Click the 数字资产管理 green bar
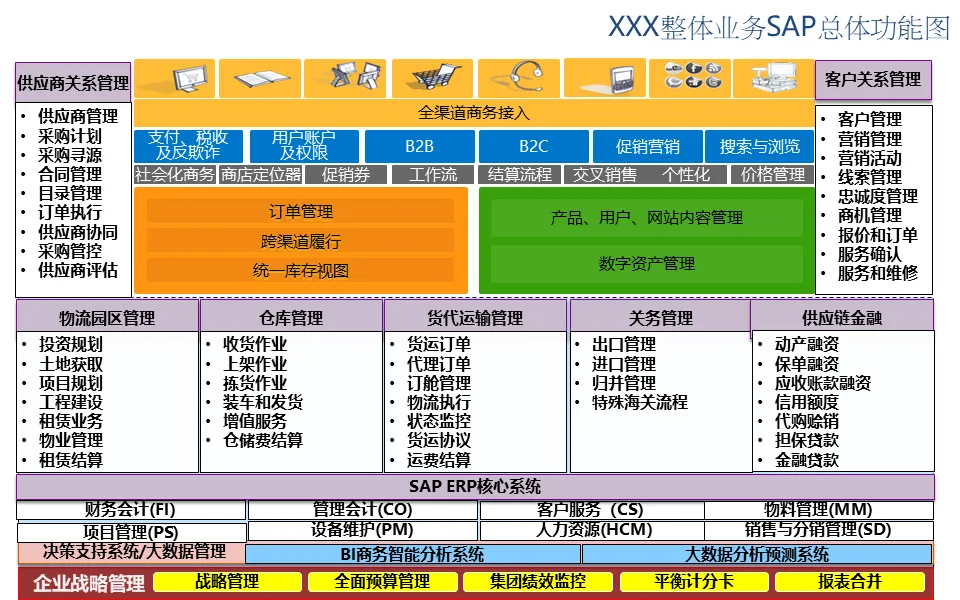960x600 pixels. (x=647, y=264)
